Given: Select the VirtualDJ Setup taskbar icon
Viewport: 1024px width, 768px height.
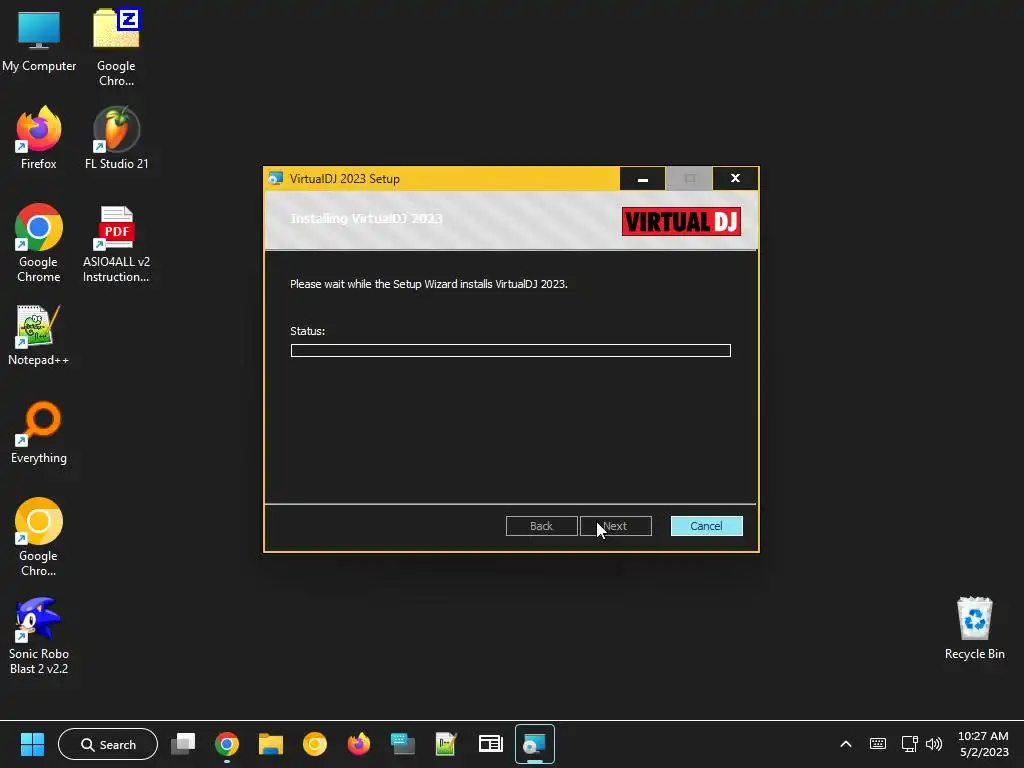Looking at the screenshot, I should (535, 744).
